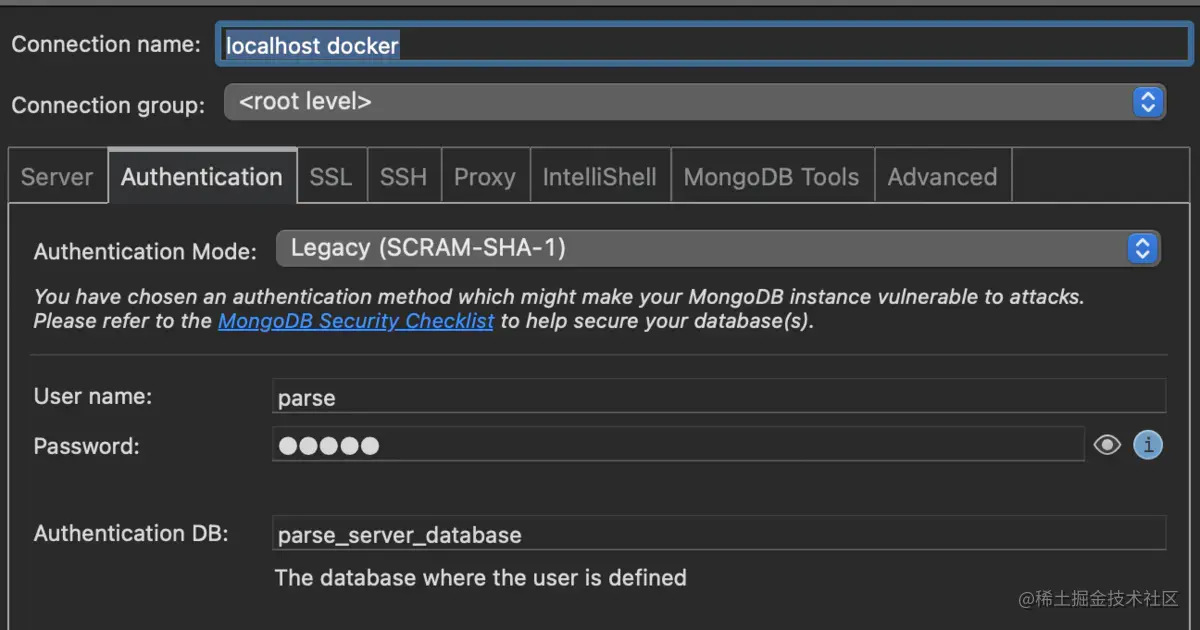Select the Authentication tab
1200x630 pixels.
tap(201, 177)
